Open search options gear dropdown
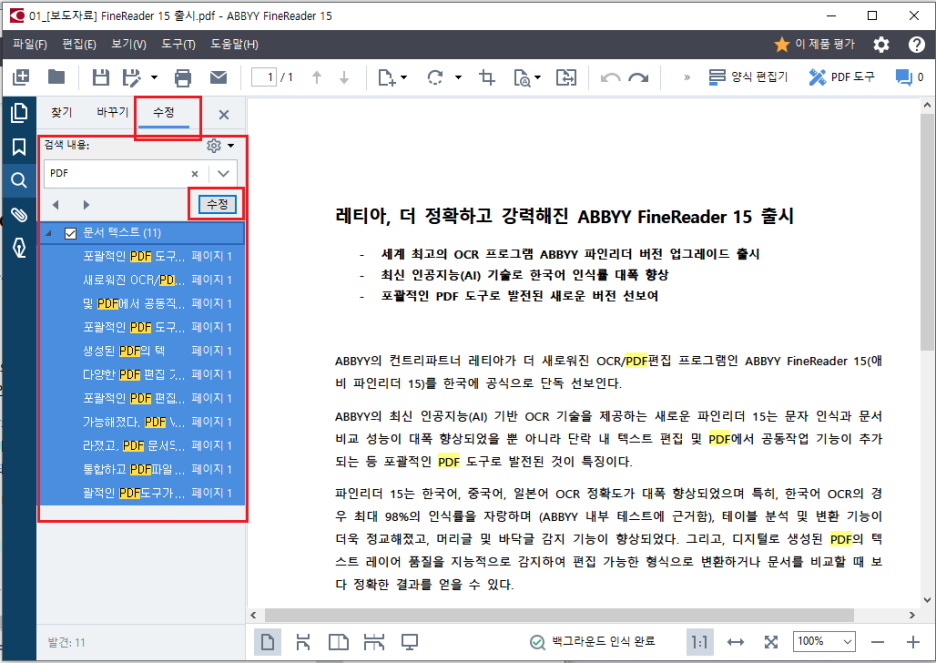 [220, 145]
